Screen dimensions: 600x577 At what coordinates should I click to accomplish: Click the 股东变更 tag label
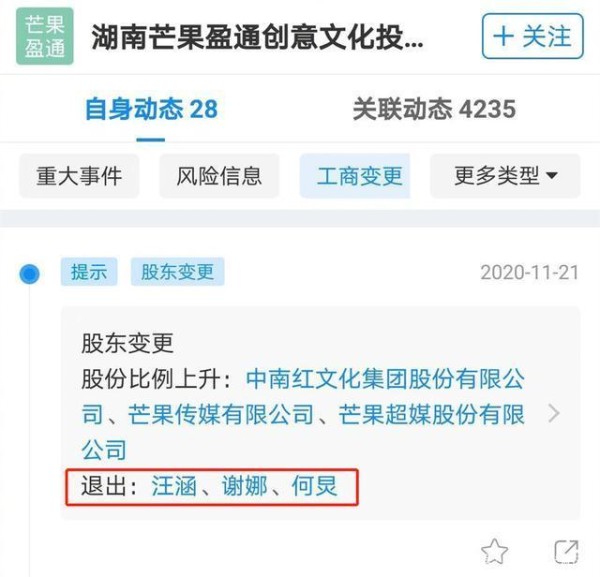178,272
